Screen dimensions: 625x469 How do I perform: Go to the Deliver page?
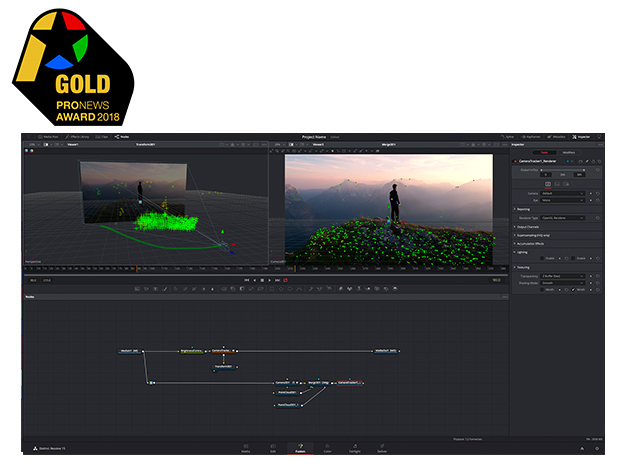(x=381, y=451)
